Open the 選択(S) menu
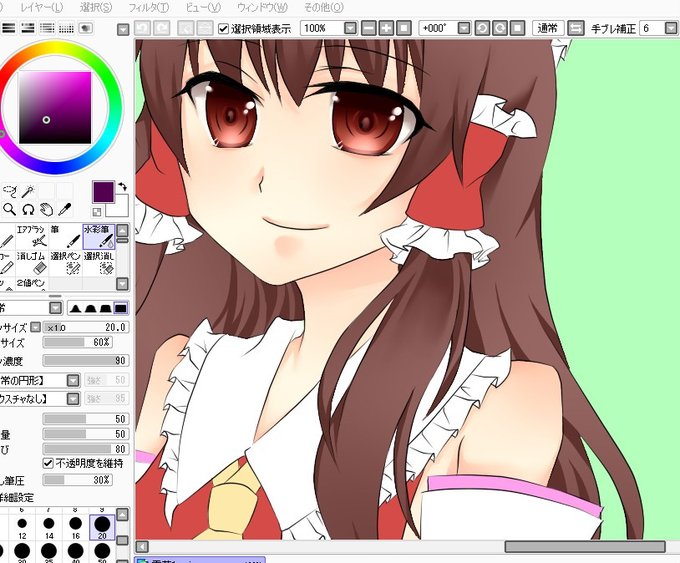 tap(96, 7)
